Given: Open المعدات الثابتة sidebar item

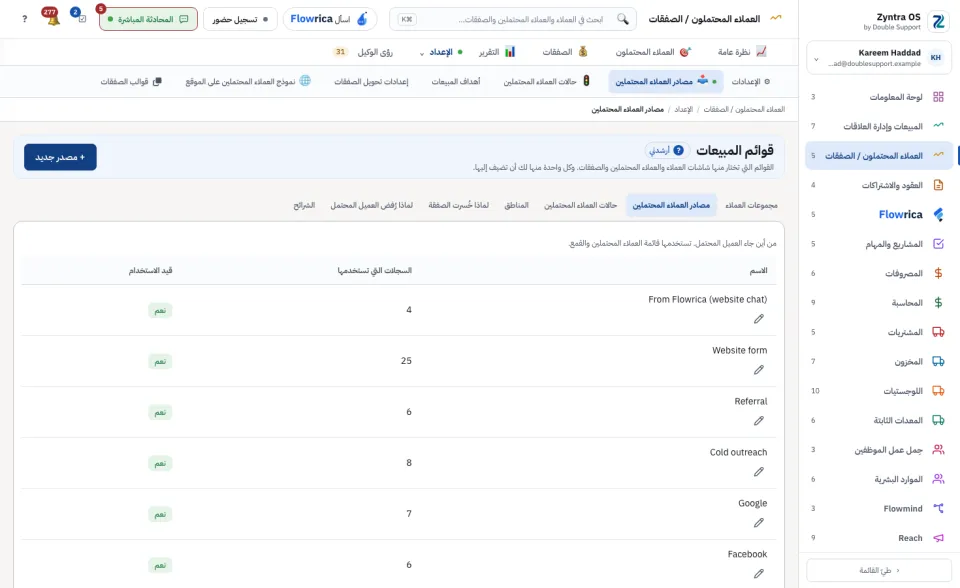Looking at the screenshot, I should tap(879, 420).
